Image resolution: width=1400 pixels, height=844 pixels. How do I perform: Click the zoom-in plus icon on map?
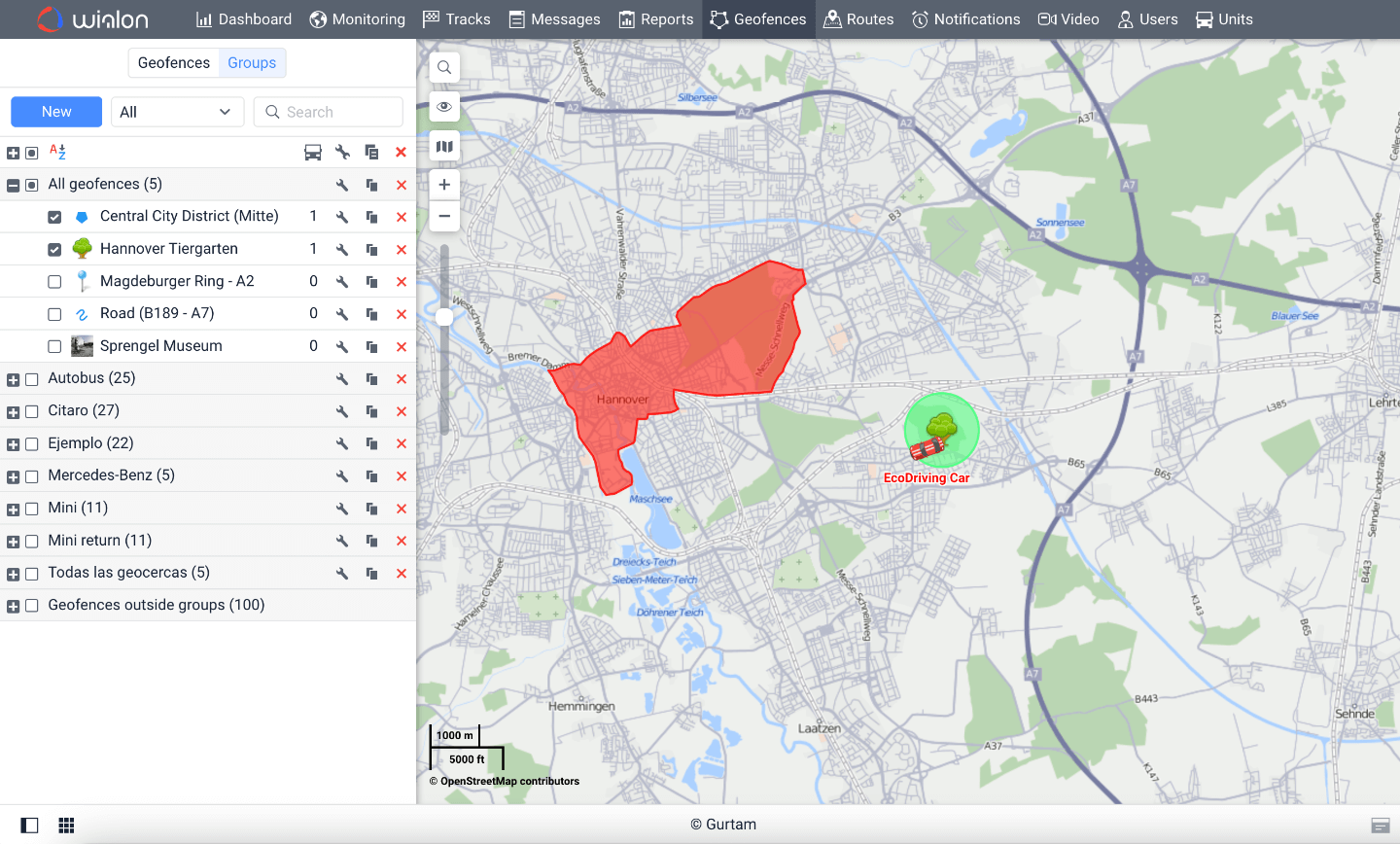[443, 184]
